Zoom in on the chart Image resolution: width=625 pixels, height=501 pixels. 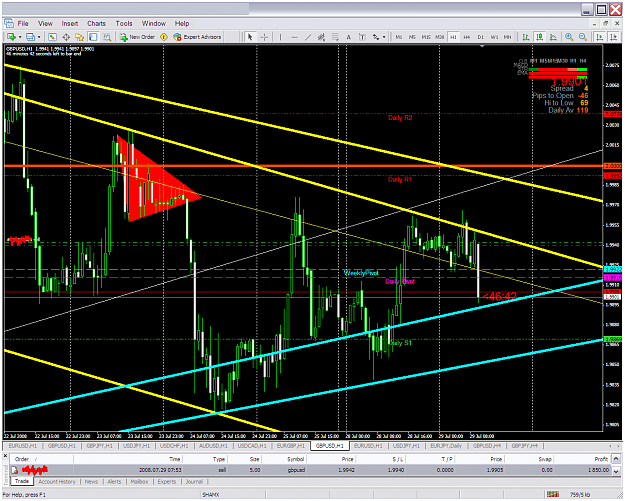pos(569,37)
